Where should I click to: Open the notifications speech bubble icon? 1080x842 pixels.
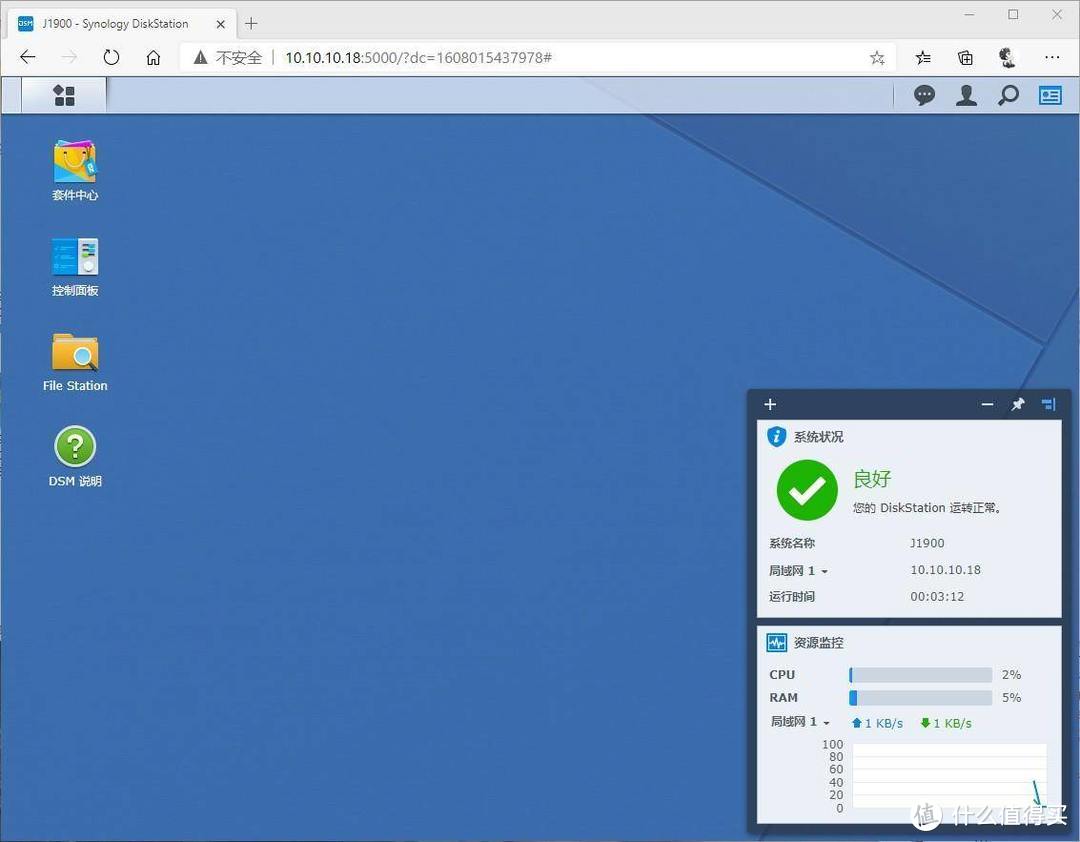[x=924, y=95]
